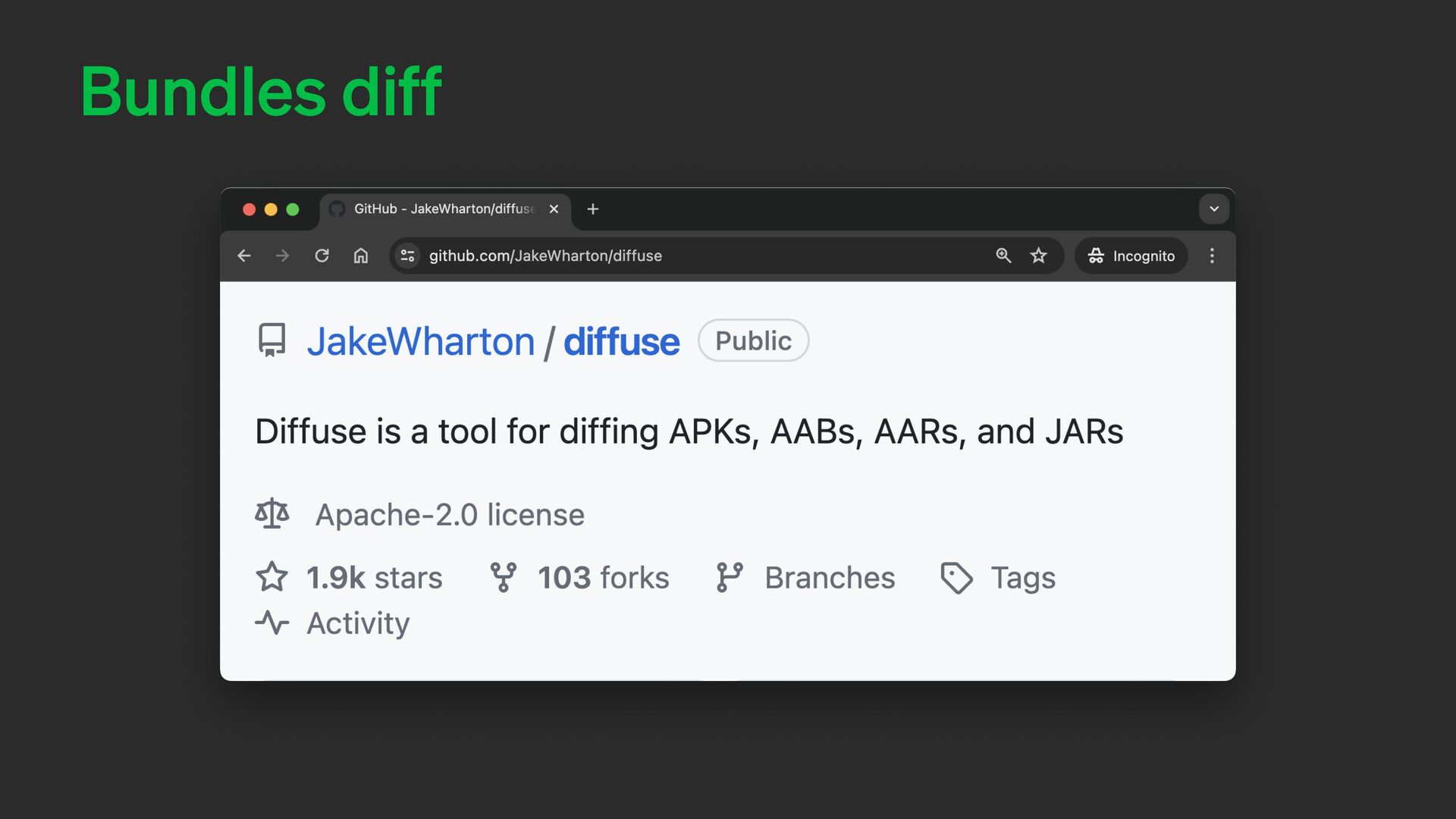The image size is (1456, 819).
Task: Click the Incognito indicator button
Action: pos(1131,256)
